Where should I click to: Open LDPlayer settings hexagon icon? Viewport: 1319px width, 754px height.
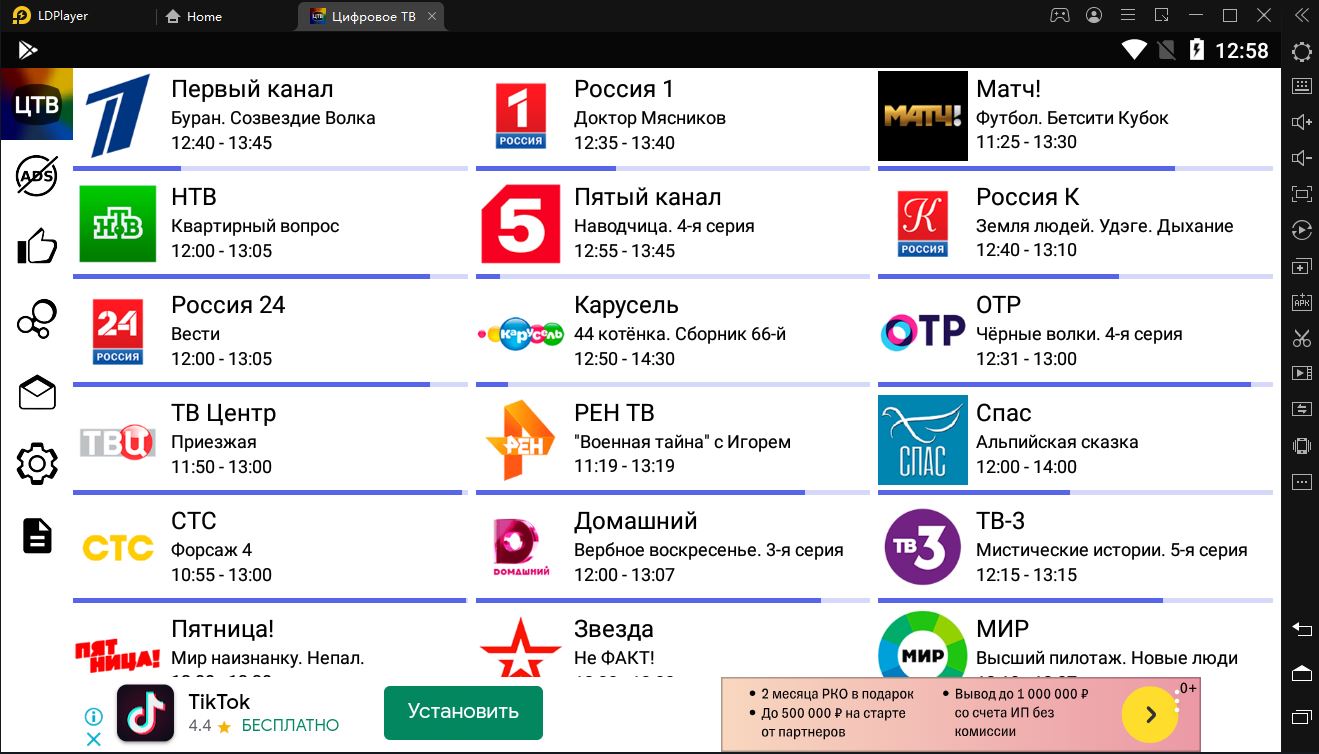tap(1301, 52)
